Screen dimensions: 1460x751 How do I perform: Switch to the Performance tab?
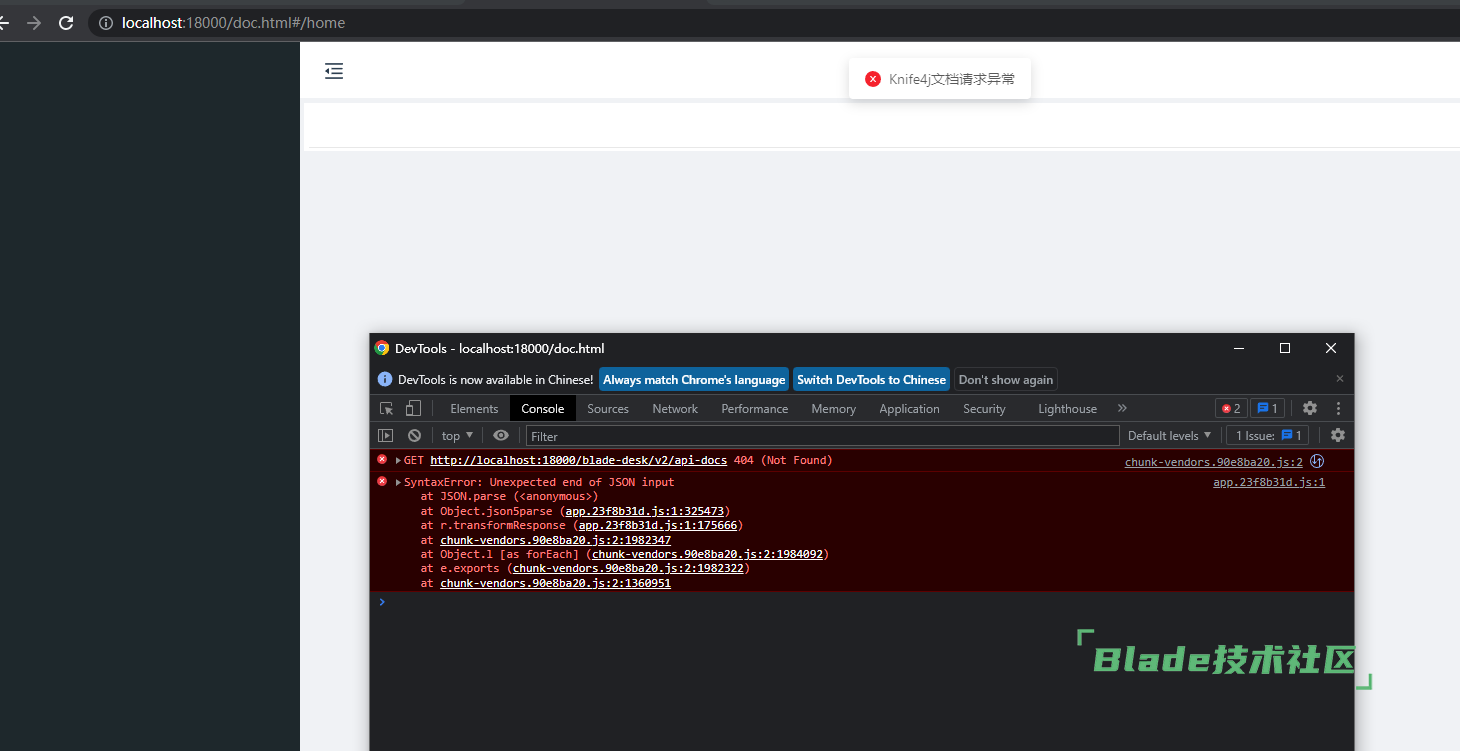(x=755, y=408)
